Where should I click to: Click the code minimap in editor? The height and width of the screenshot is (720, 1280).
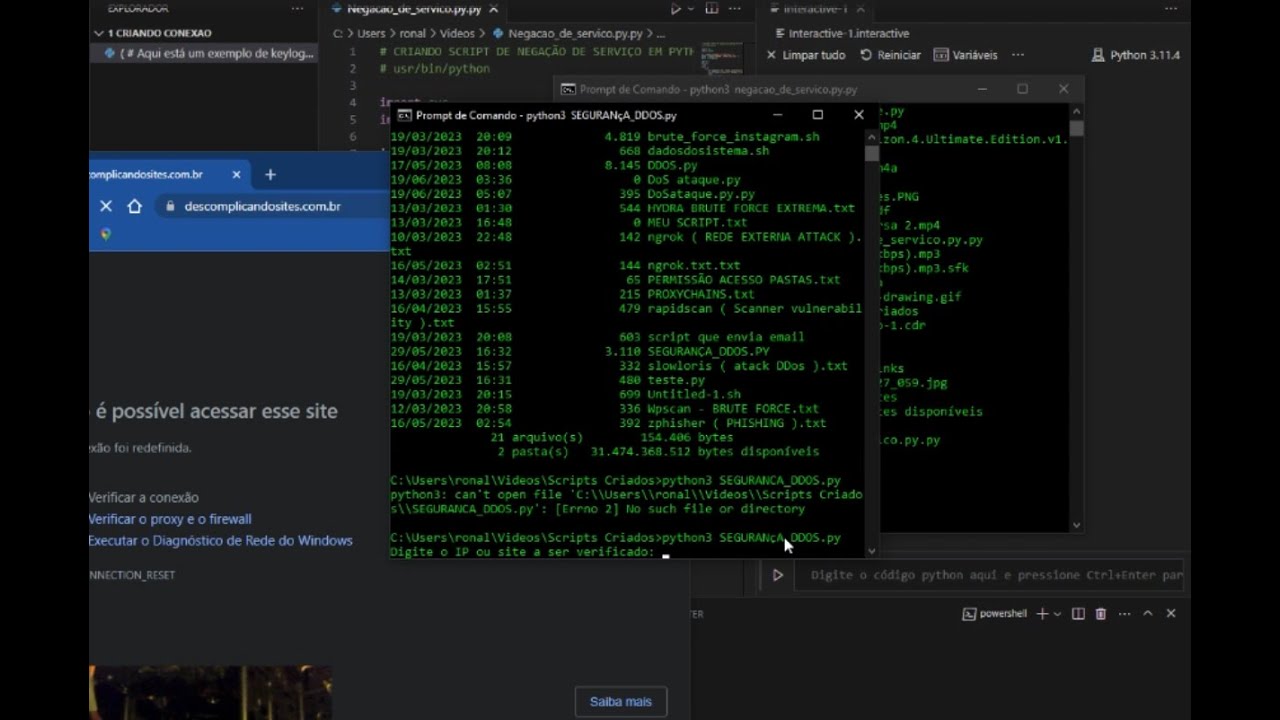(721, 60)
